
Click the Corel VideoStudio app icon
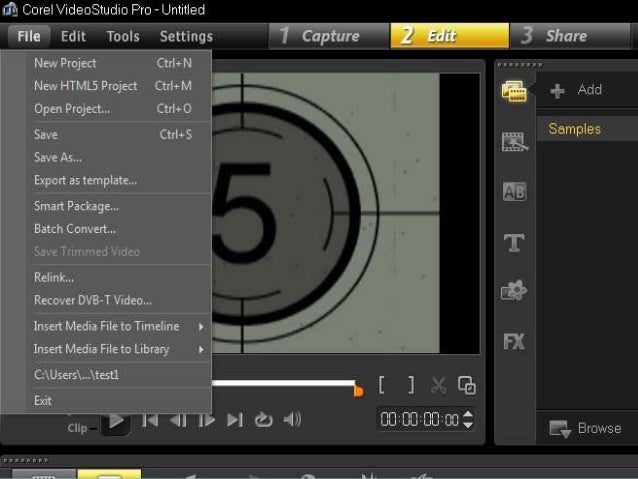9,9
